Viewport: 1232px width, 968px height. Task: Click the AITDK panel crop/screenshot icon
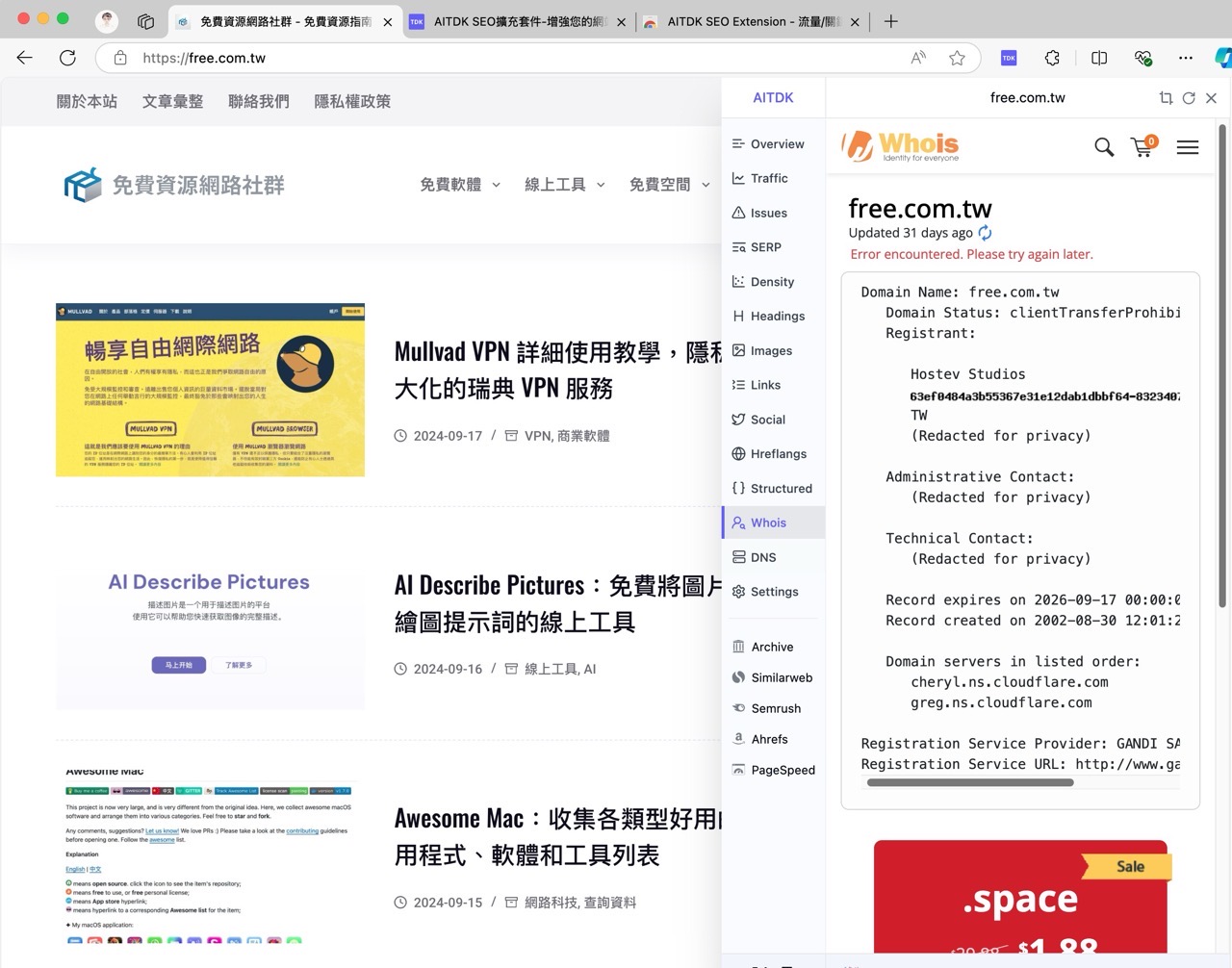[x=1166, y=98]
